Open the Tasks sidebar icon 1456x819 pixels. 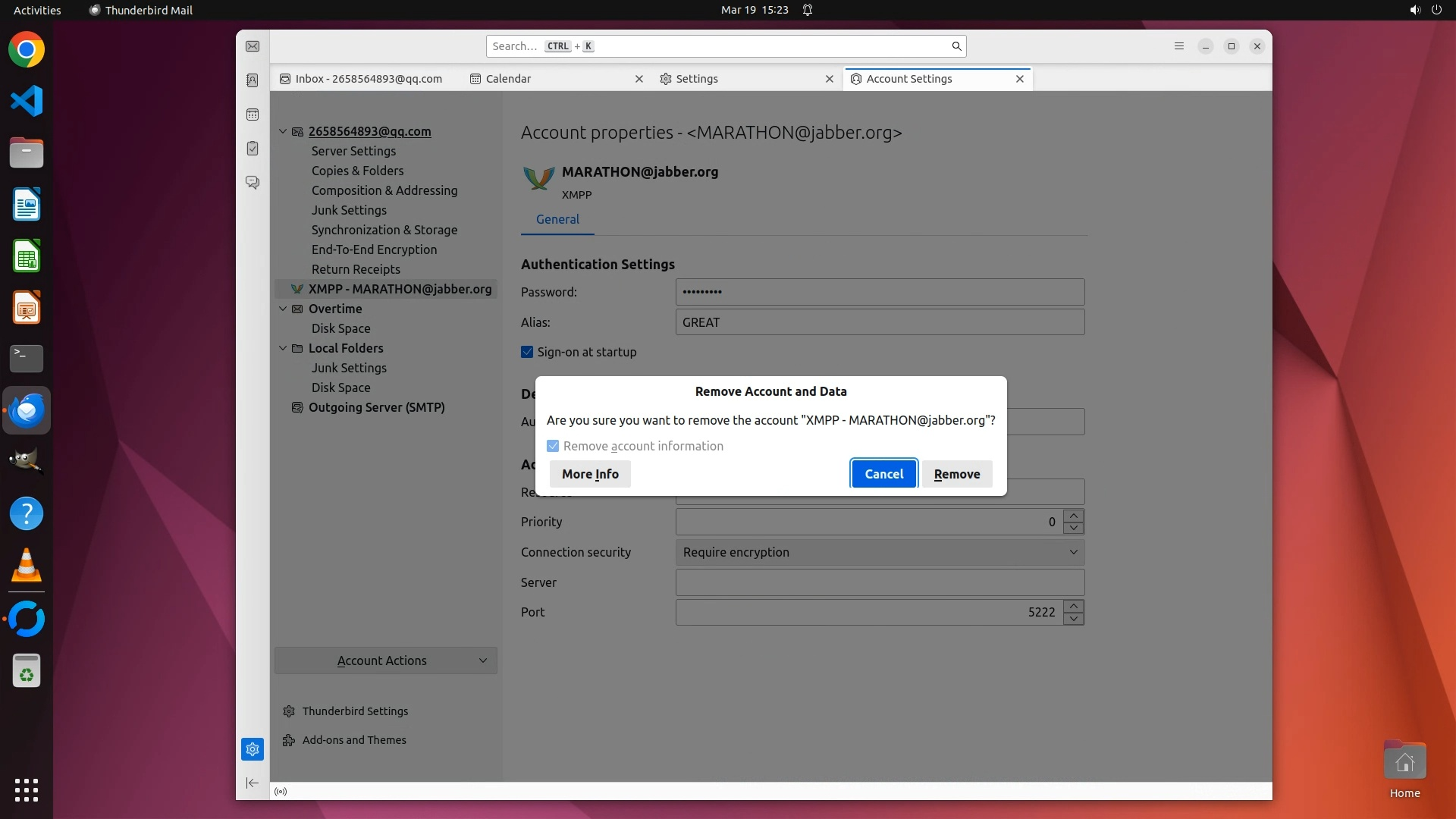253,149
